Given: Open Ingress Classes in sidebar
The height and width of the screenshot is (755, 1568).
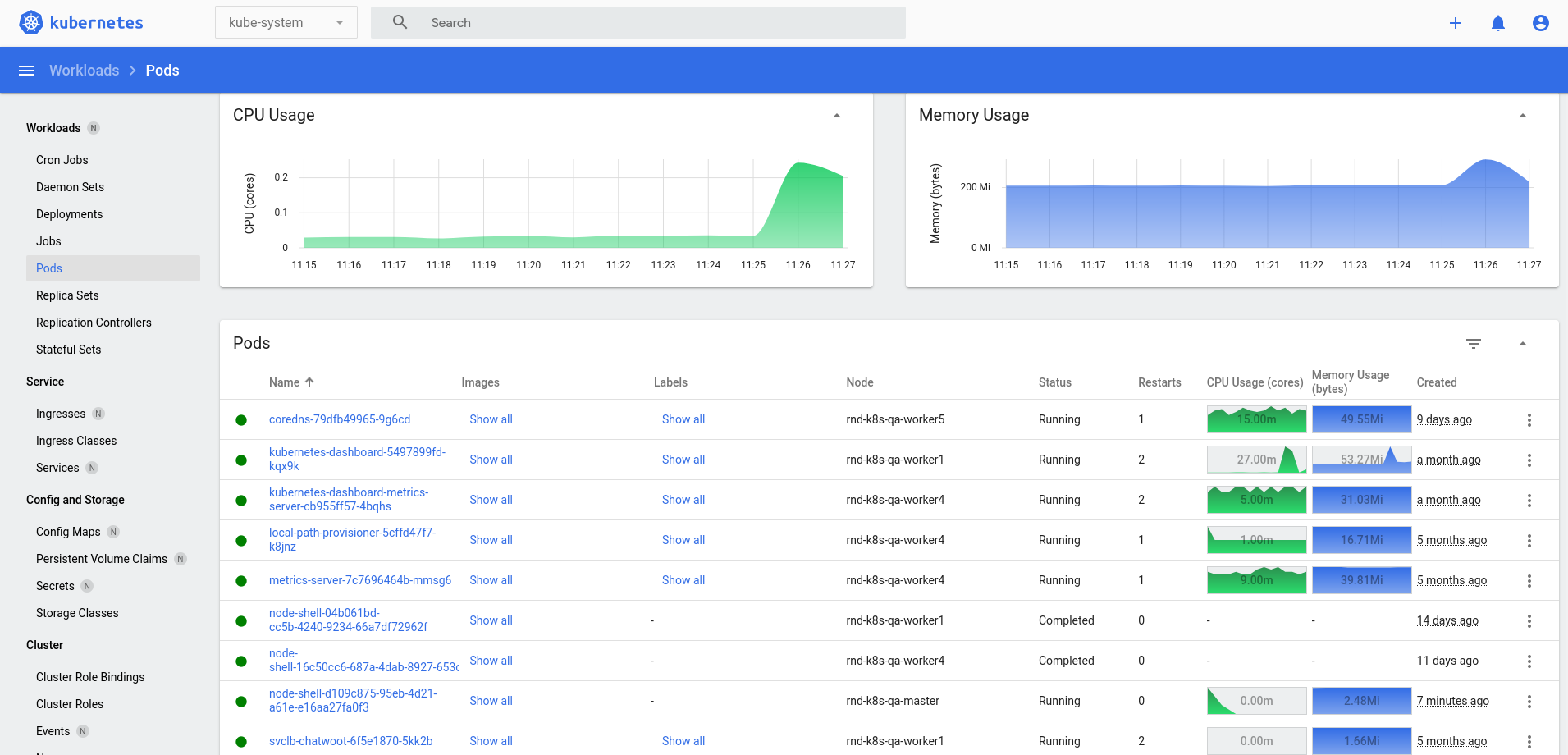Looking at the screenshot, I should 76,441.
